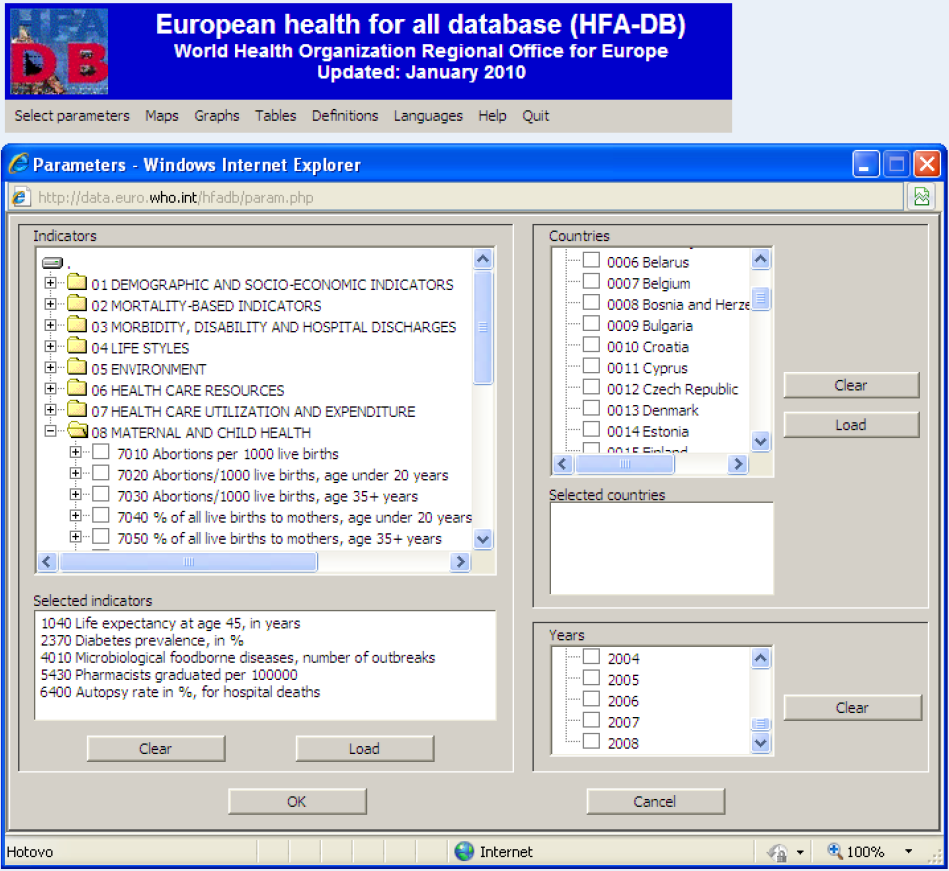Open the Maps menu
Image resolution: width=949 pixels, height=871 pixels.
(162, 116)
